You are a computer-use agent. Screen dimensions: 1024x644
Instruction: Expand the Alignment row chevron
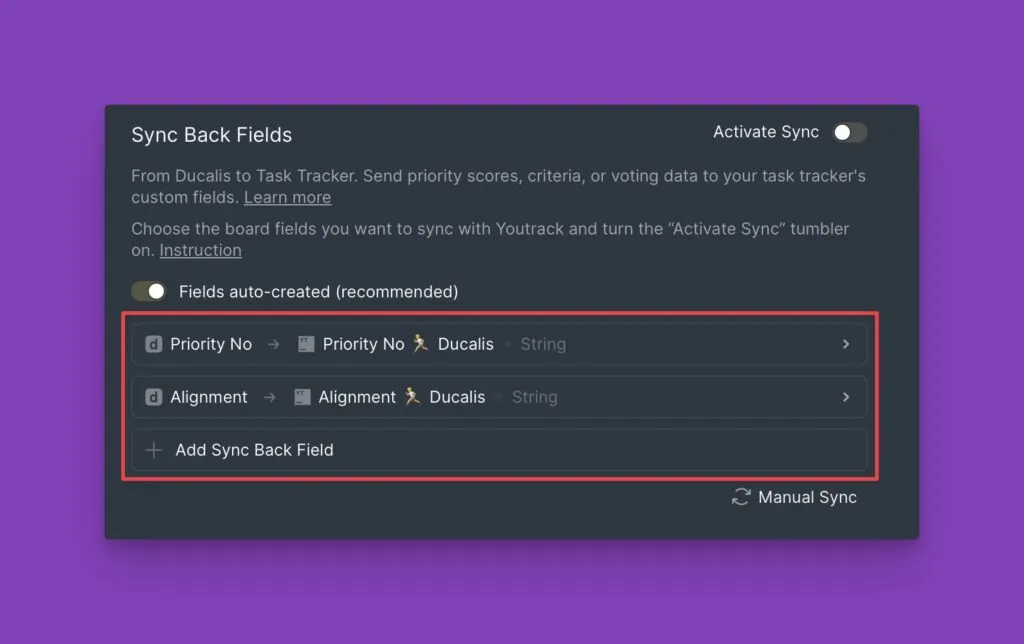[x=846, y=397]
